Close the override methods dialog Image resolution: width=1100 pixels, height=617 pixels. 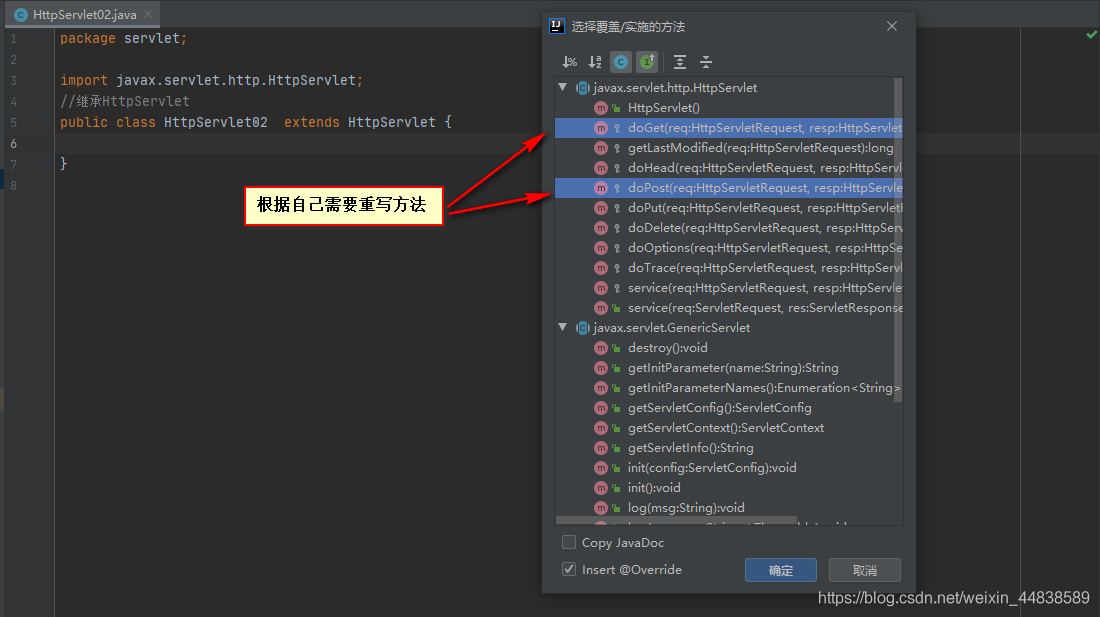[x=892, y=26]
